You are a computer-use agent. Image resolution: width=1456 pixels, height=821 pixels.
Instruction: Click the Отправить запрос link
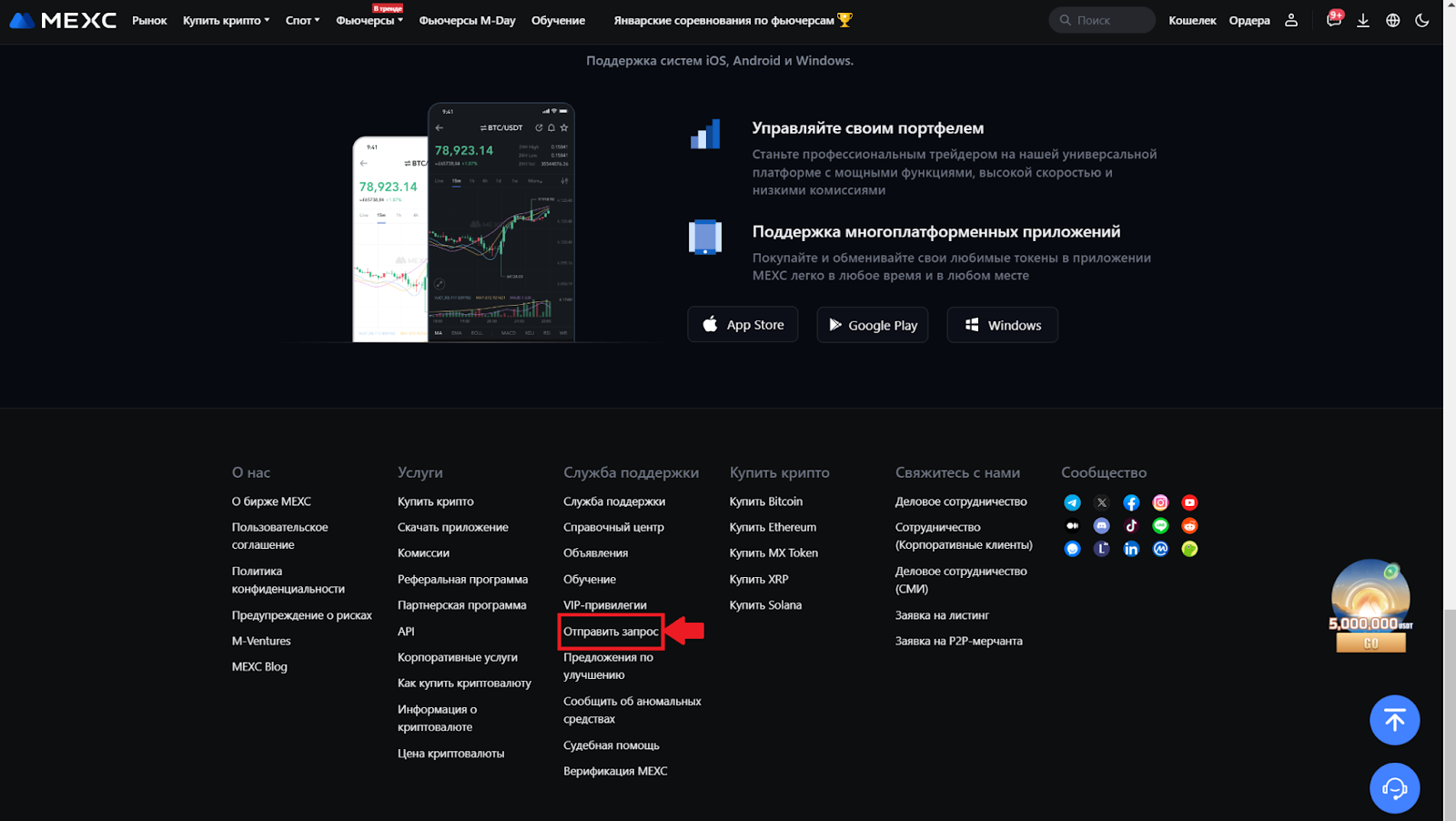(x=611, y=632)
